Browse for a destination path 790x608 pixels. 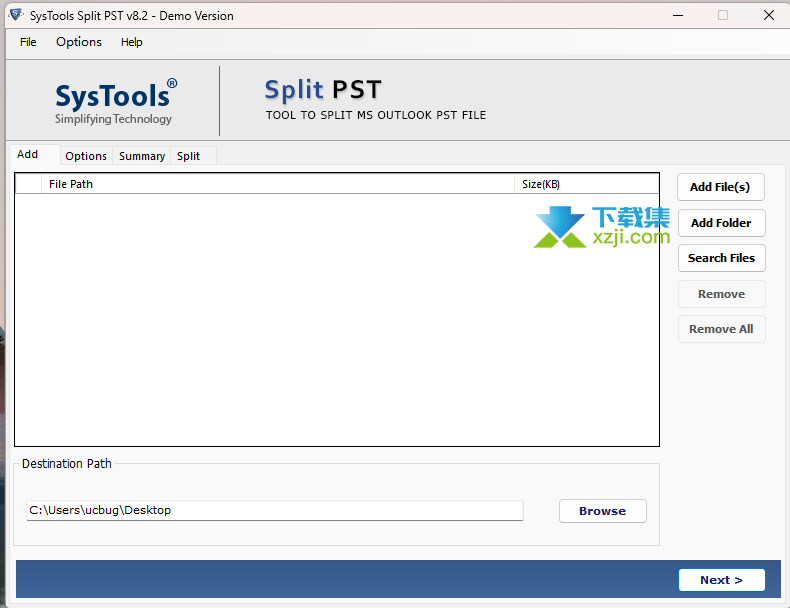click(603, 511)
